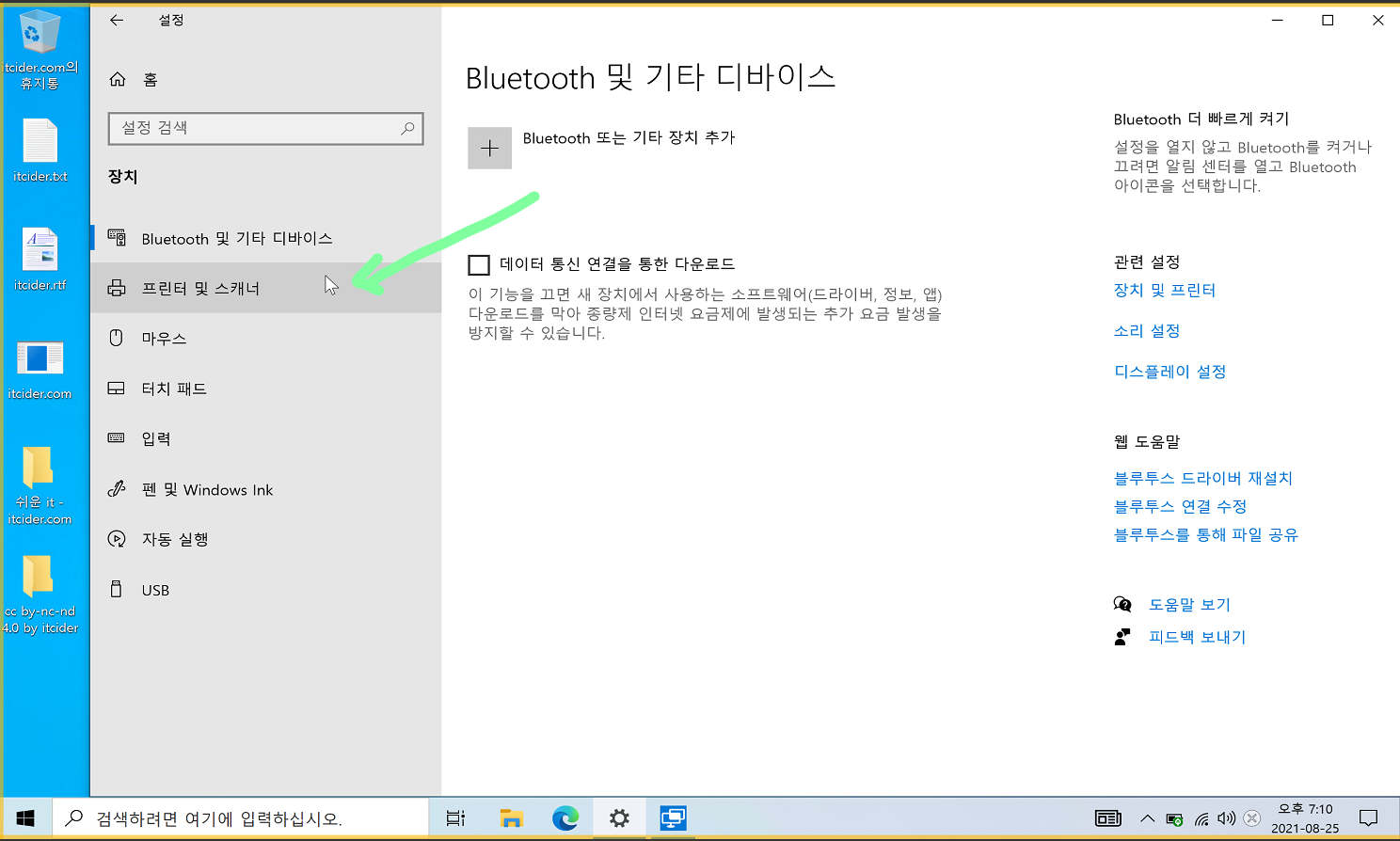Open the 입력 settings page
1400x841 pixels.
pyautogui.click(x=266, y=438)
